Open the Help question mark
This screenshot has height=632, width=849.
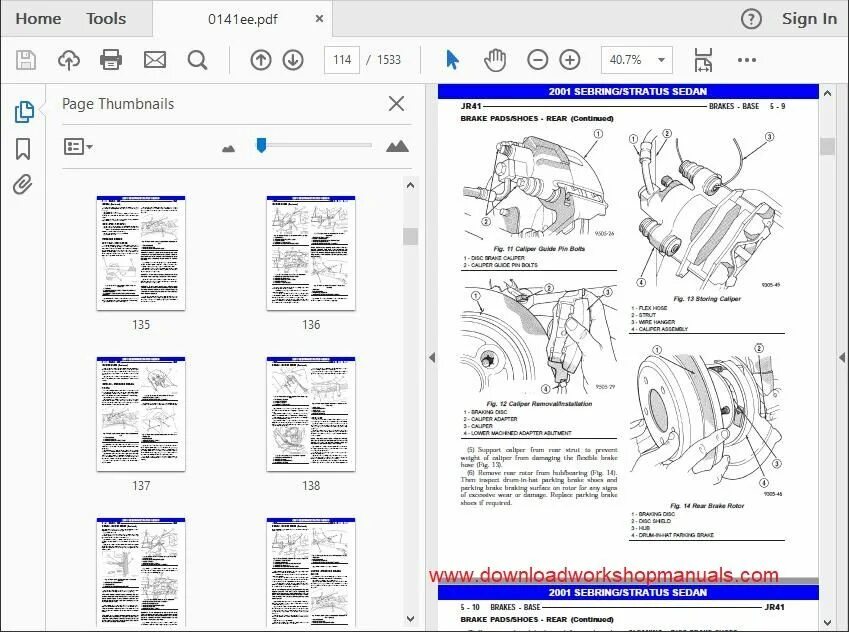[751, 19]
